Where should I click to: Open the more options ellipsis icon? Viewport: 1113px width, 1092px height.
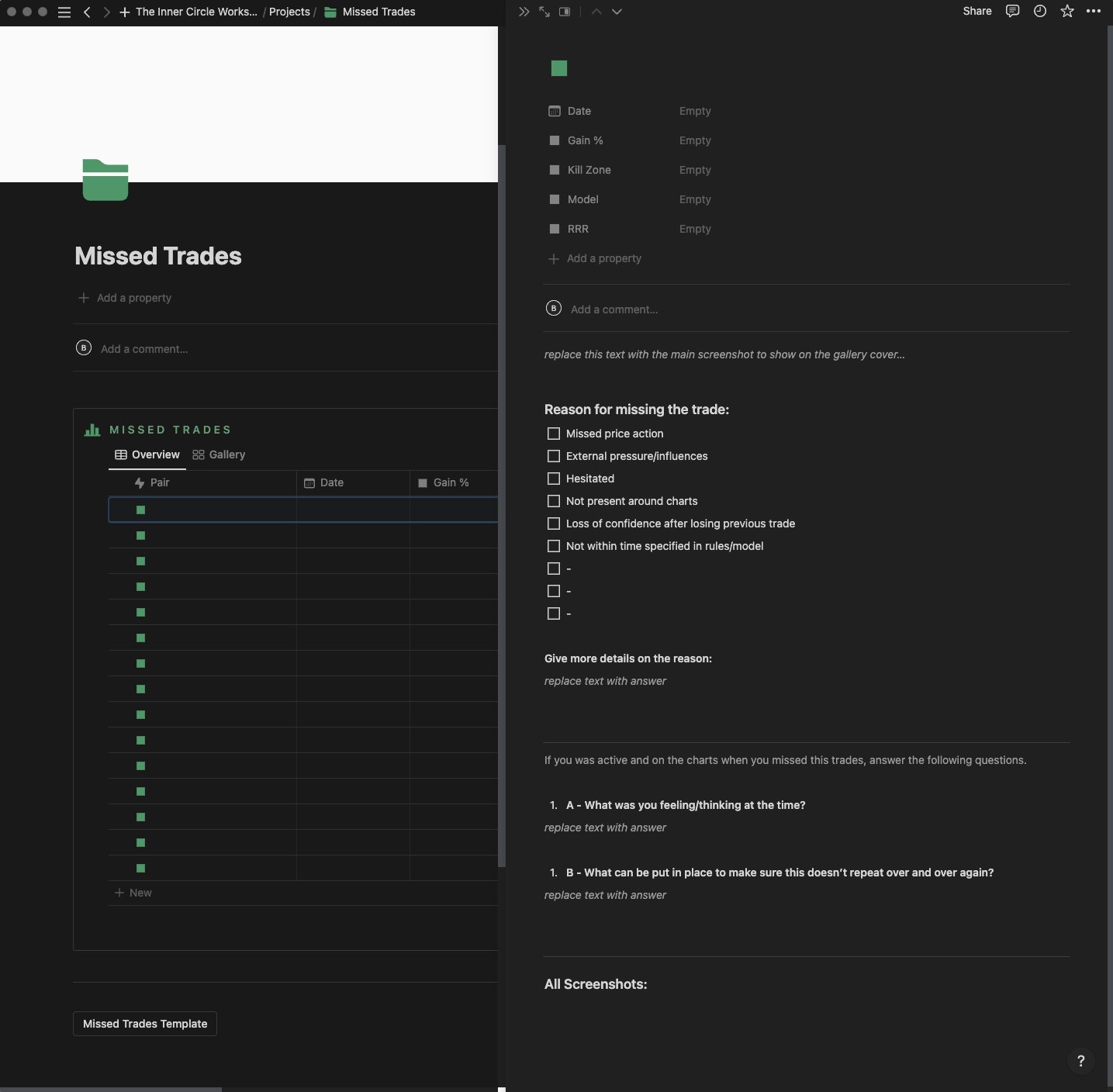[x=1094, y=11]
